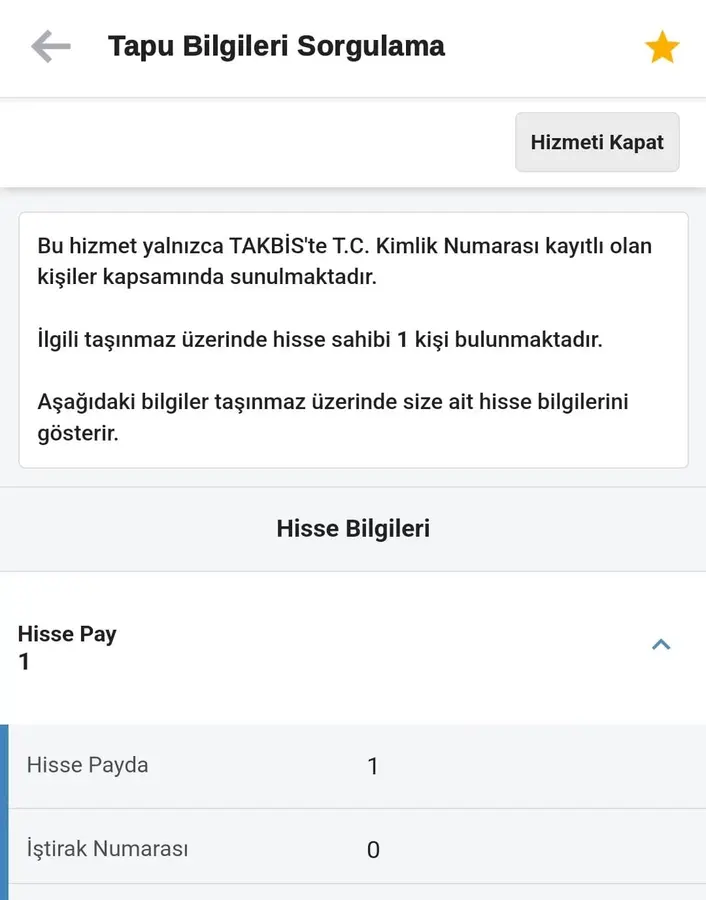Go back using the left arrow
Image resolution: width=706 pixels, height=900 pixels.
(x=50, y=46)
